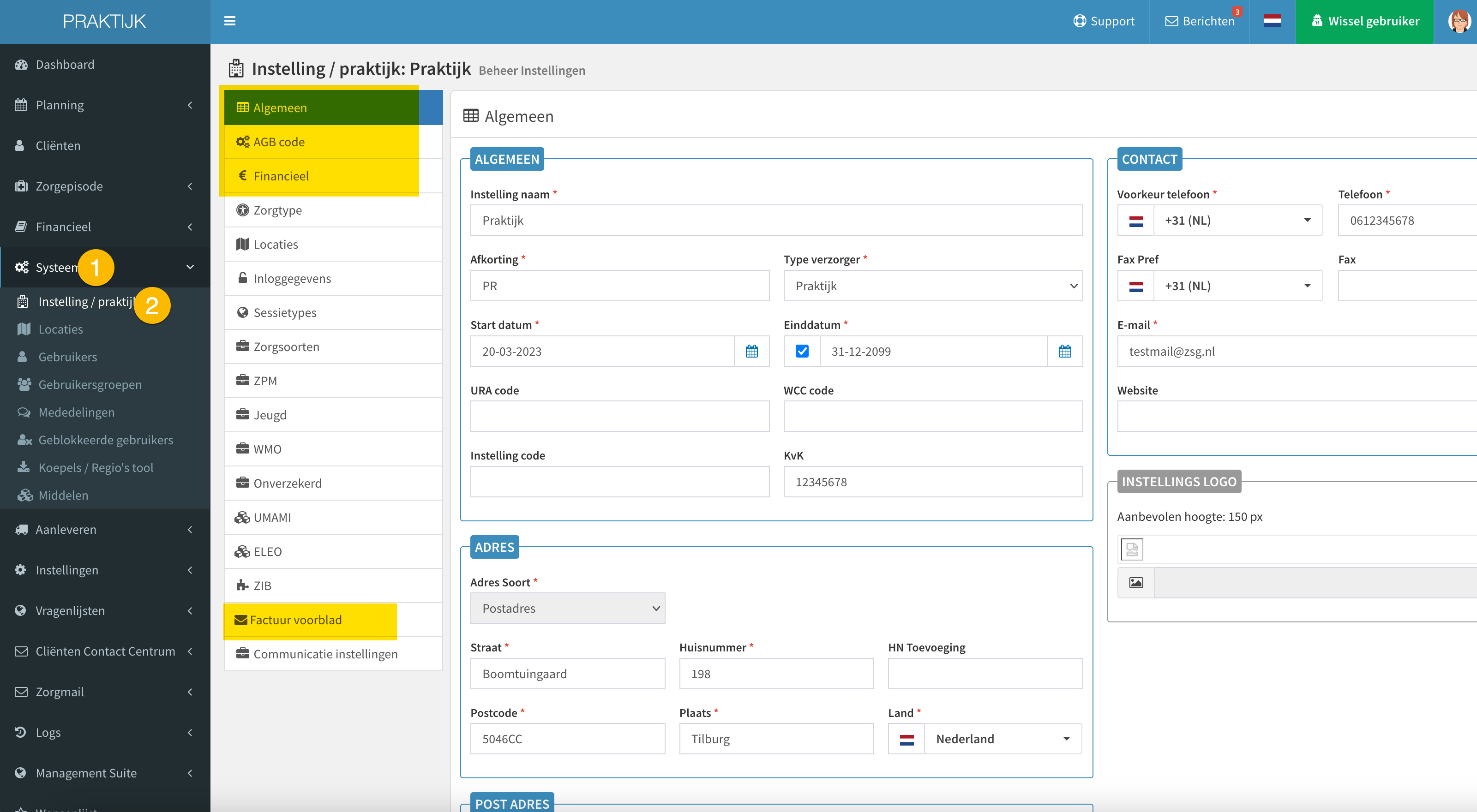Viewport: 1477px width, 812px height.
Task: Open Gebruikers in the sidebar
Action: coord(67,357)
